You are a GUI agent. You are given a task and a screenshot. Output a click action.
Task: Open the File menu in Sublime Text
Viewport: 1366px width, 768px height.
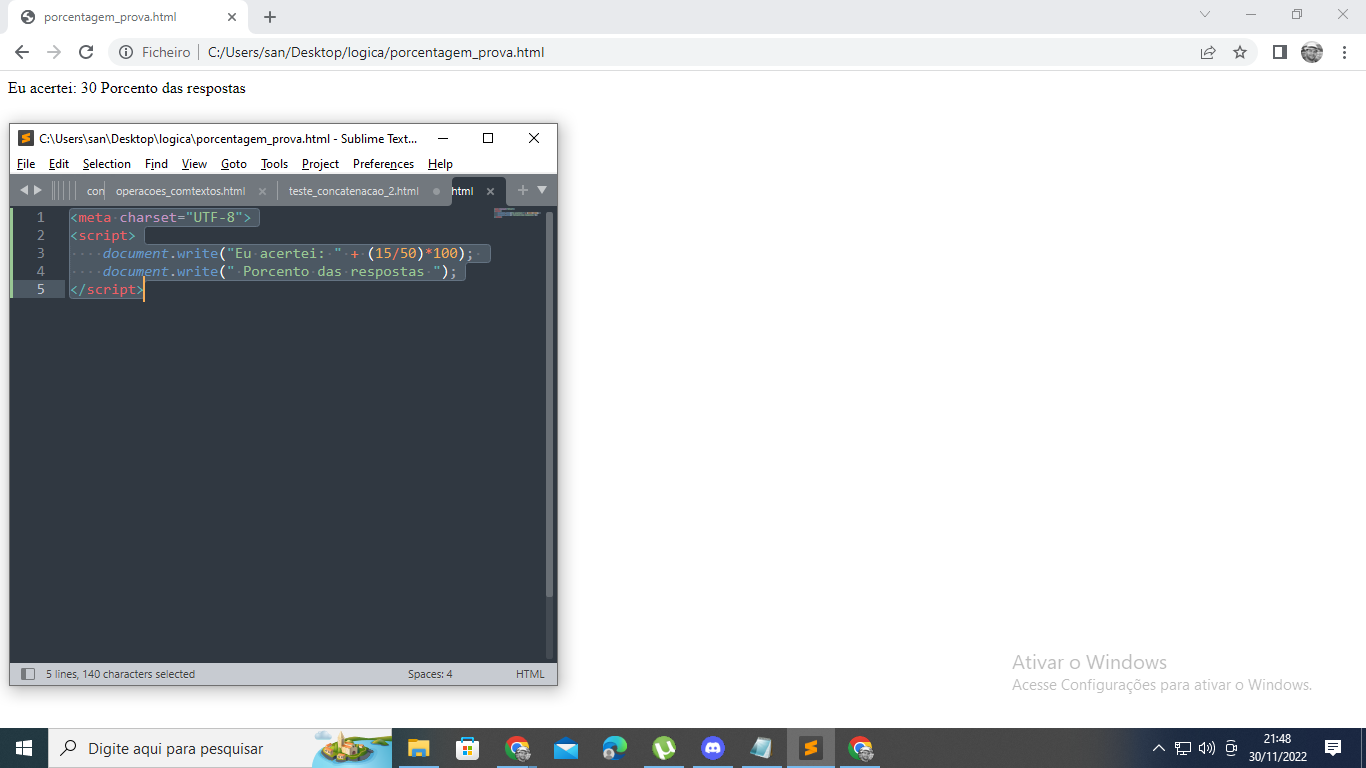point(26,164)
